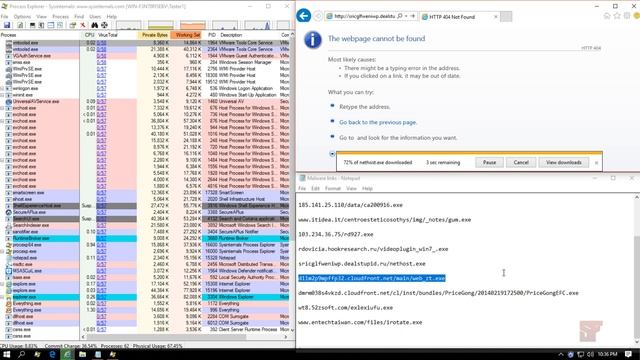Screen dimensions: 640x360
Task: Click the orange physical memory mini graph
Action: coord(193,25)
